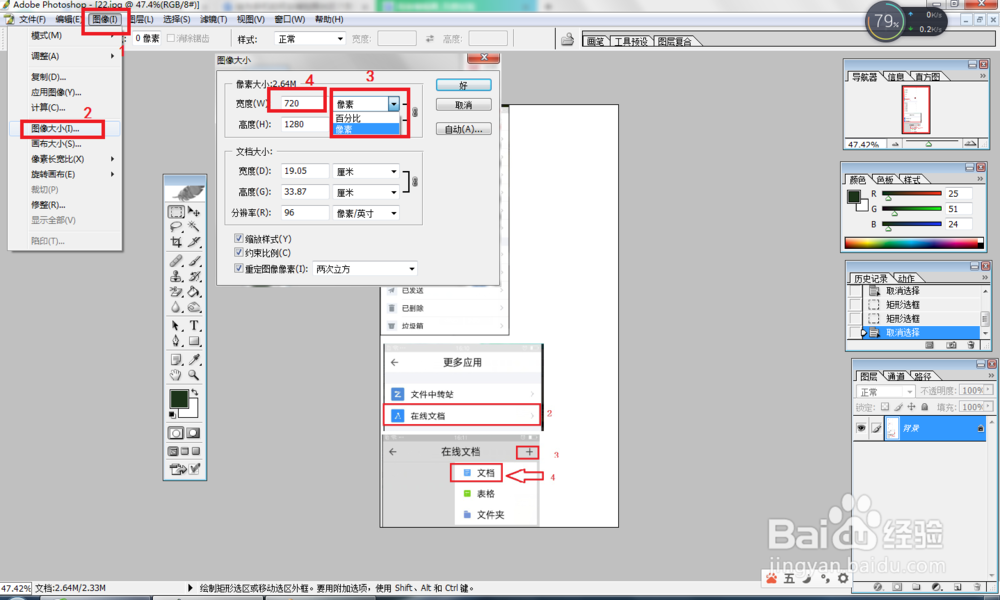Switch to the 通道 tab

click(x=895, y=376)
